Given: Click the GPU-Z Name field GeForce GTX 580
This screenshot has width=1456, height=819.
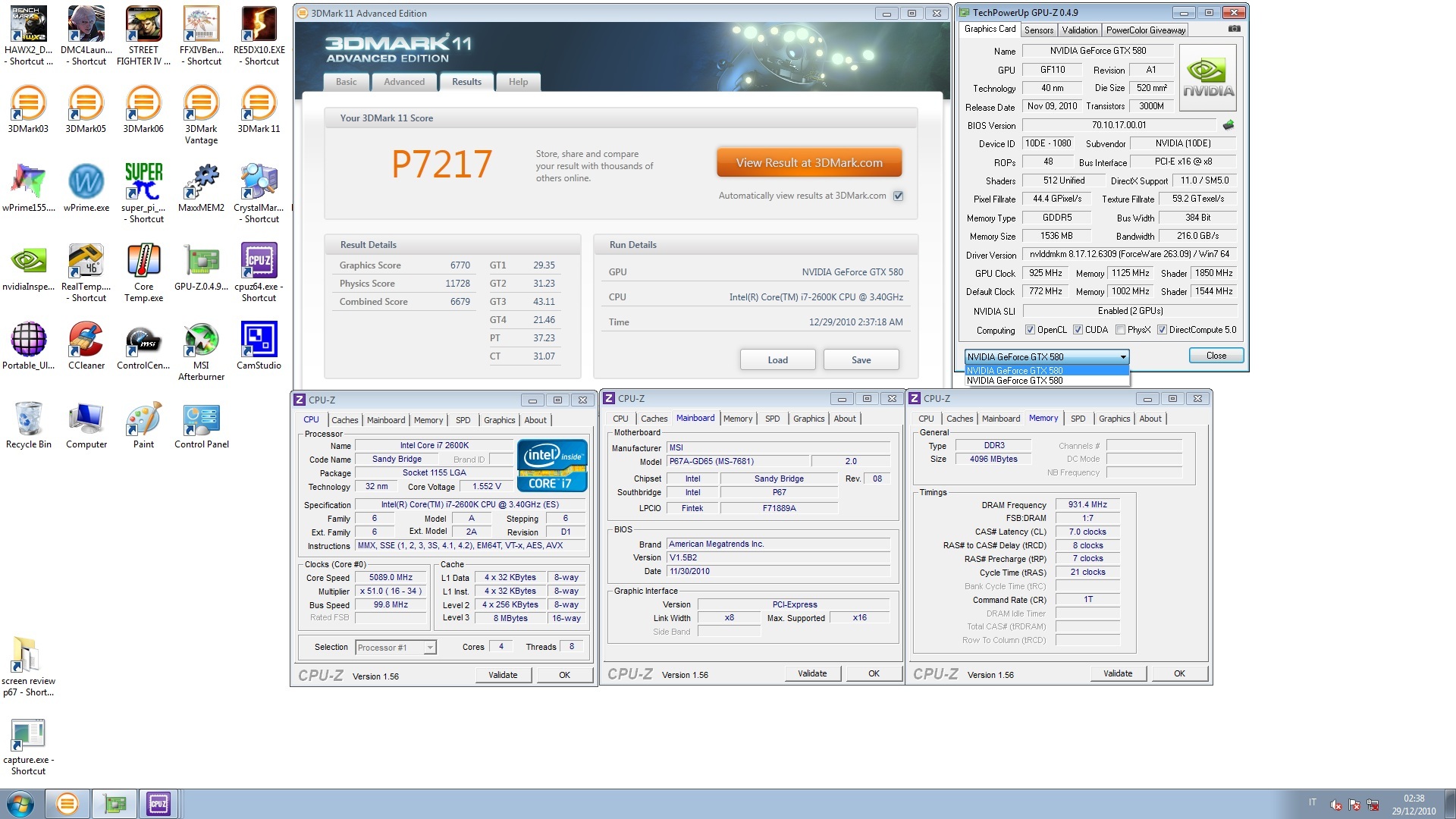Looking at the screenshot, I should click(1097, 51).
